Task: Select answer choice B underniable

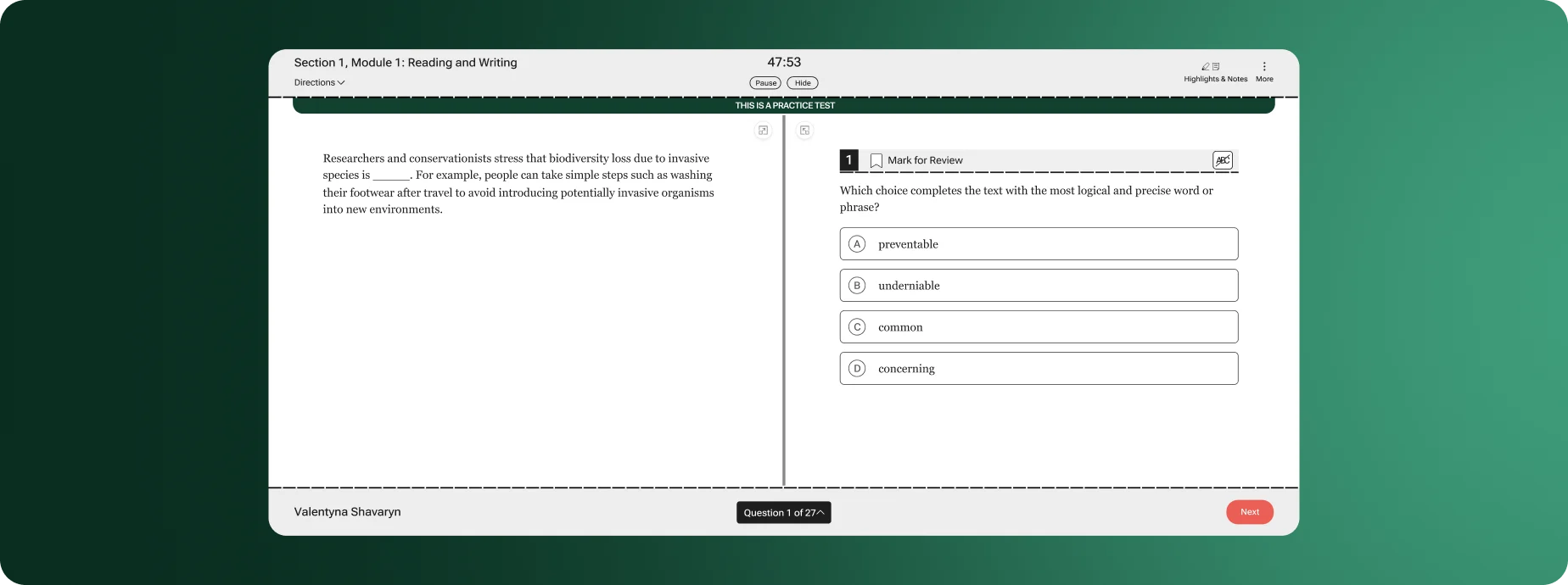Action: coord(1039,286)
